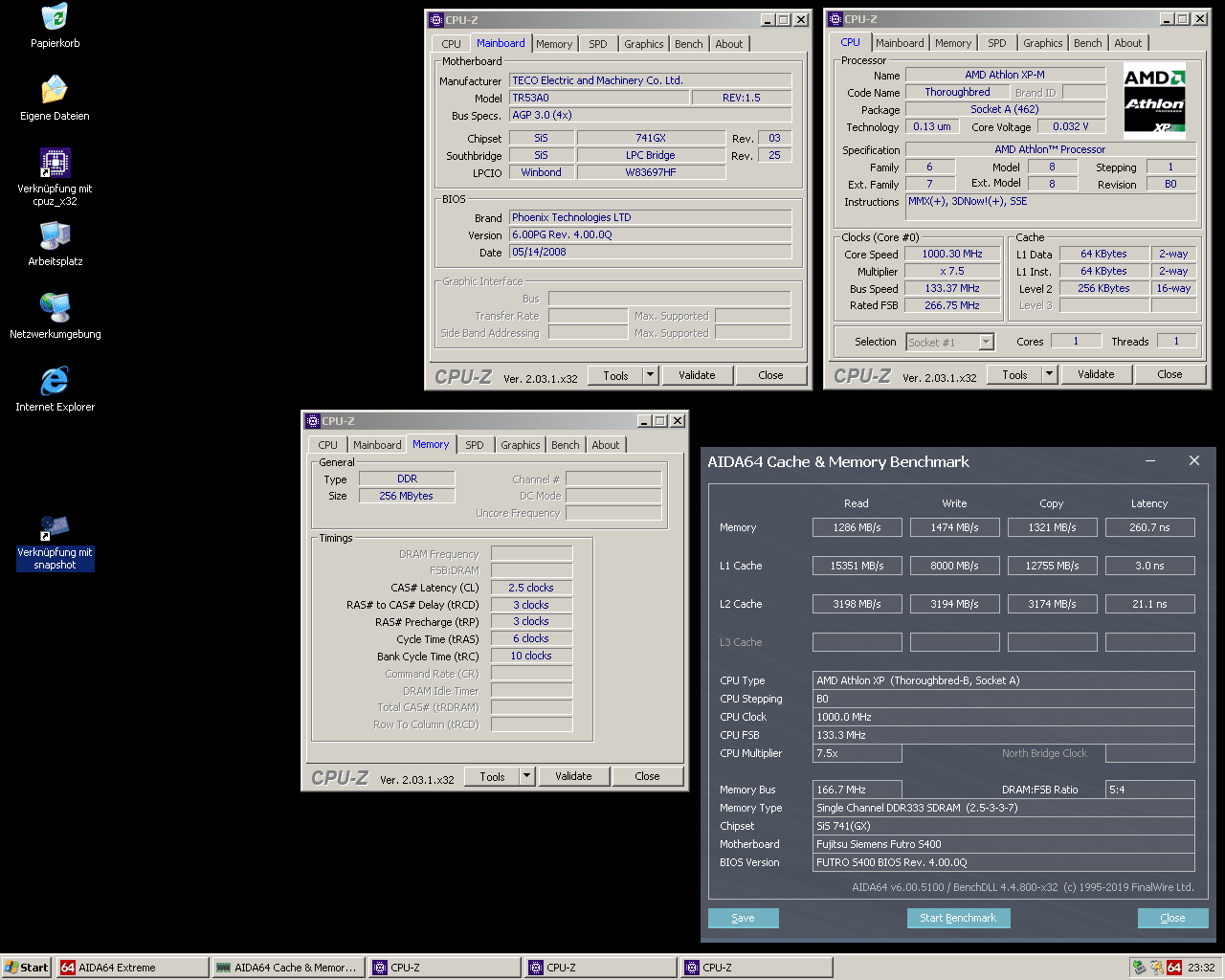
Task: Switch to CPU tab in Memory window
Action: (327, 445)
